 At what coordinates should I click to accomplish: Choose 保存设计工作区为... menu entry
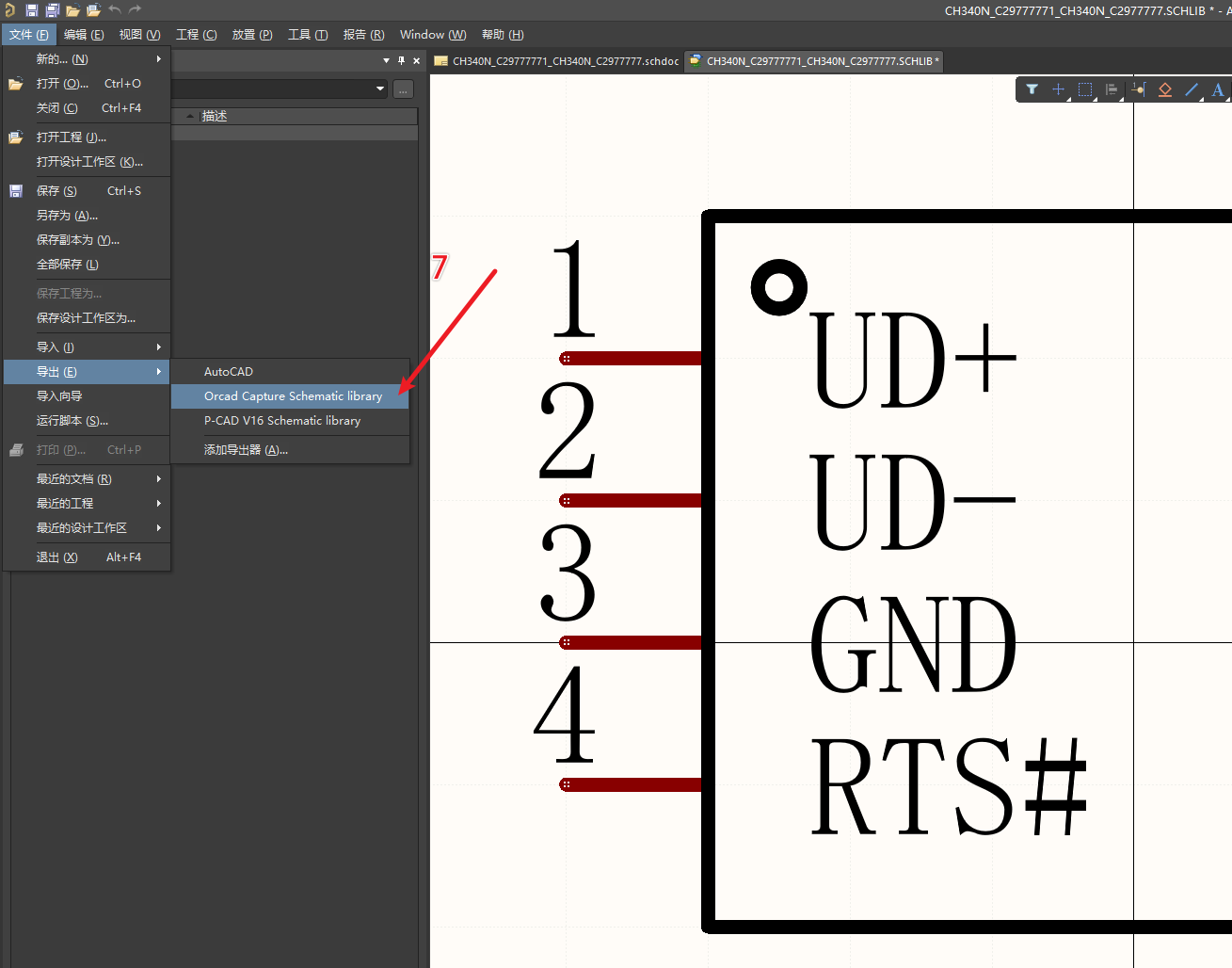[87, 318]
